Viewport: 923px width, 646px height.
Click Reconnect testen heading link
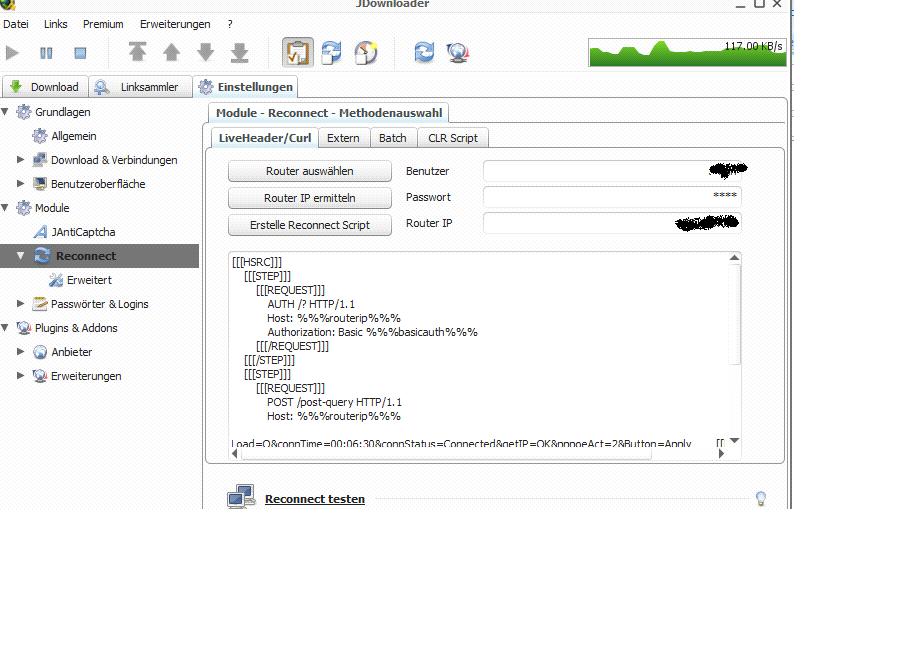(x=315, y=499)
